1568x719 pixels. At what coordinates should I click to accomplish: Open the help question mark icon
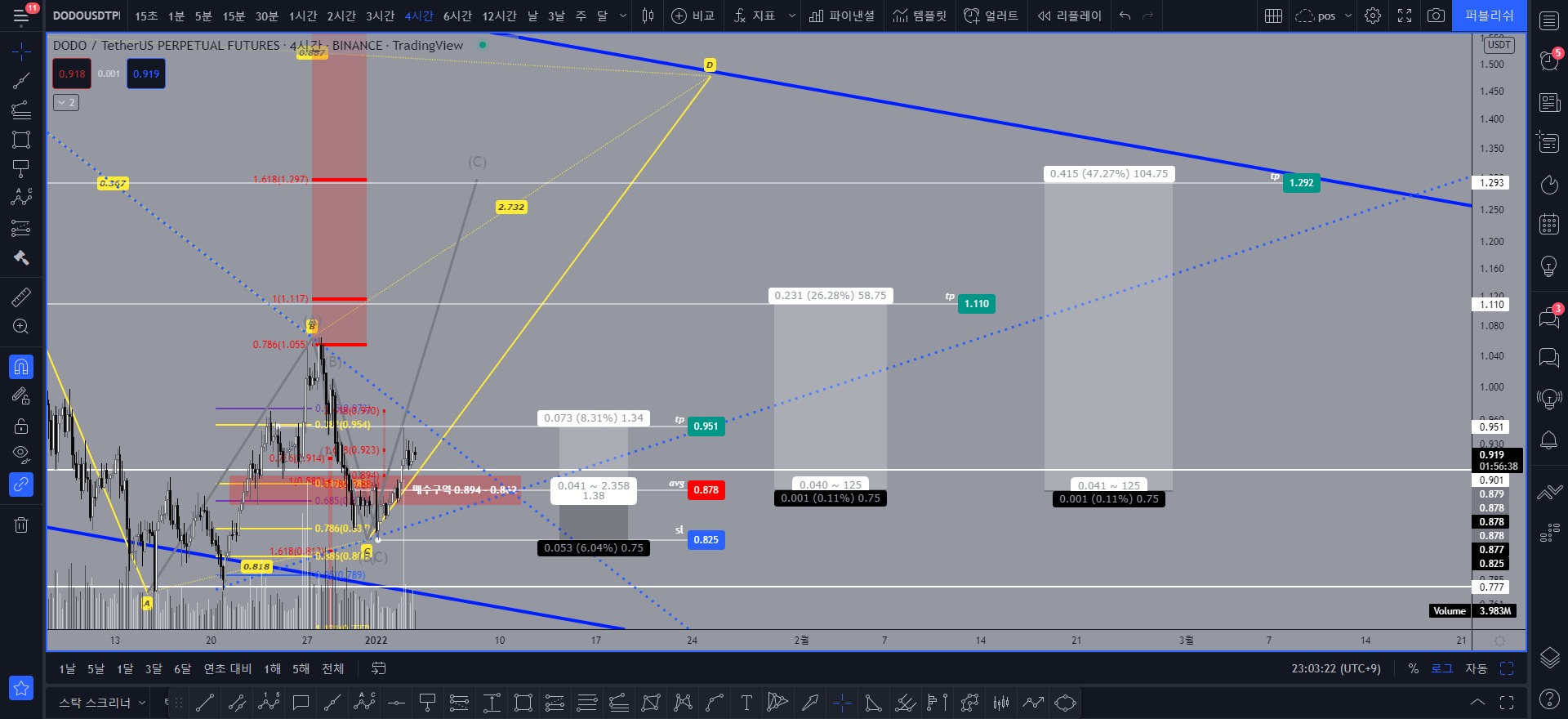tap(1549, 699)
